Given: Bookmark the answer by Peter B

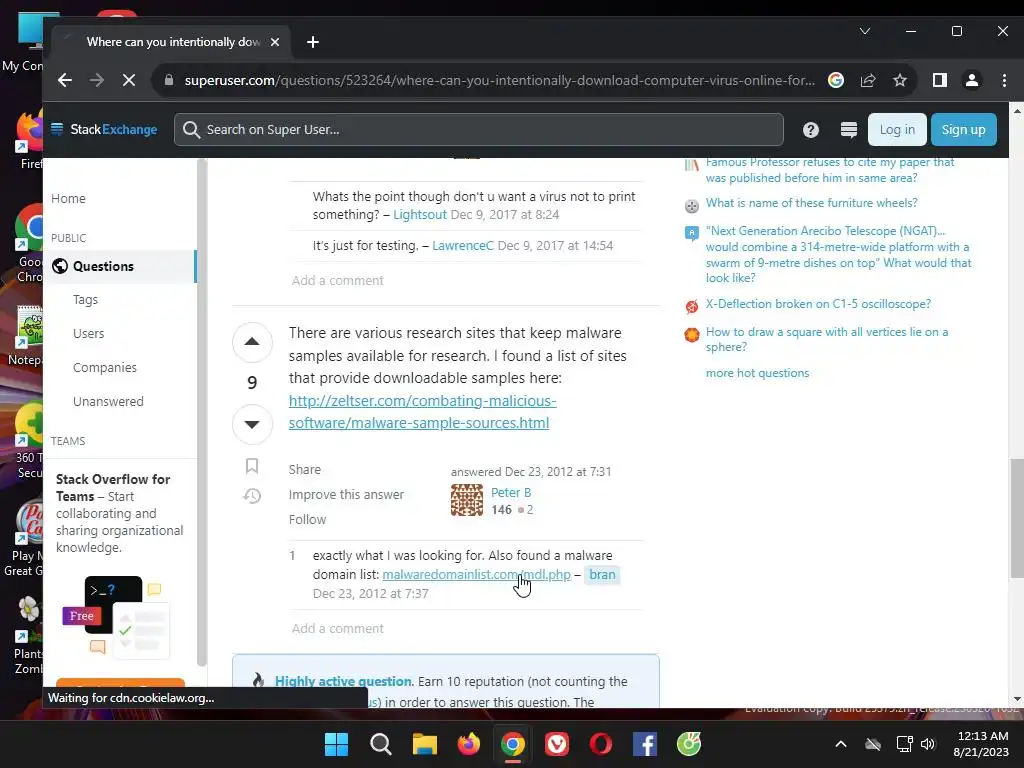Looking at the screenshot, I should coord(252,466).
